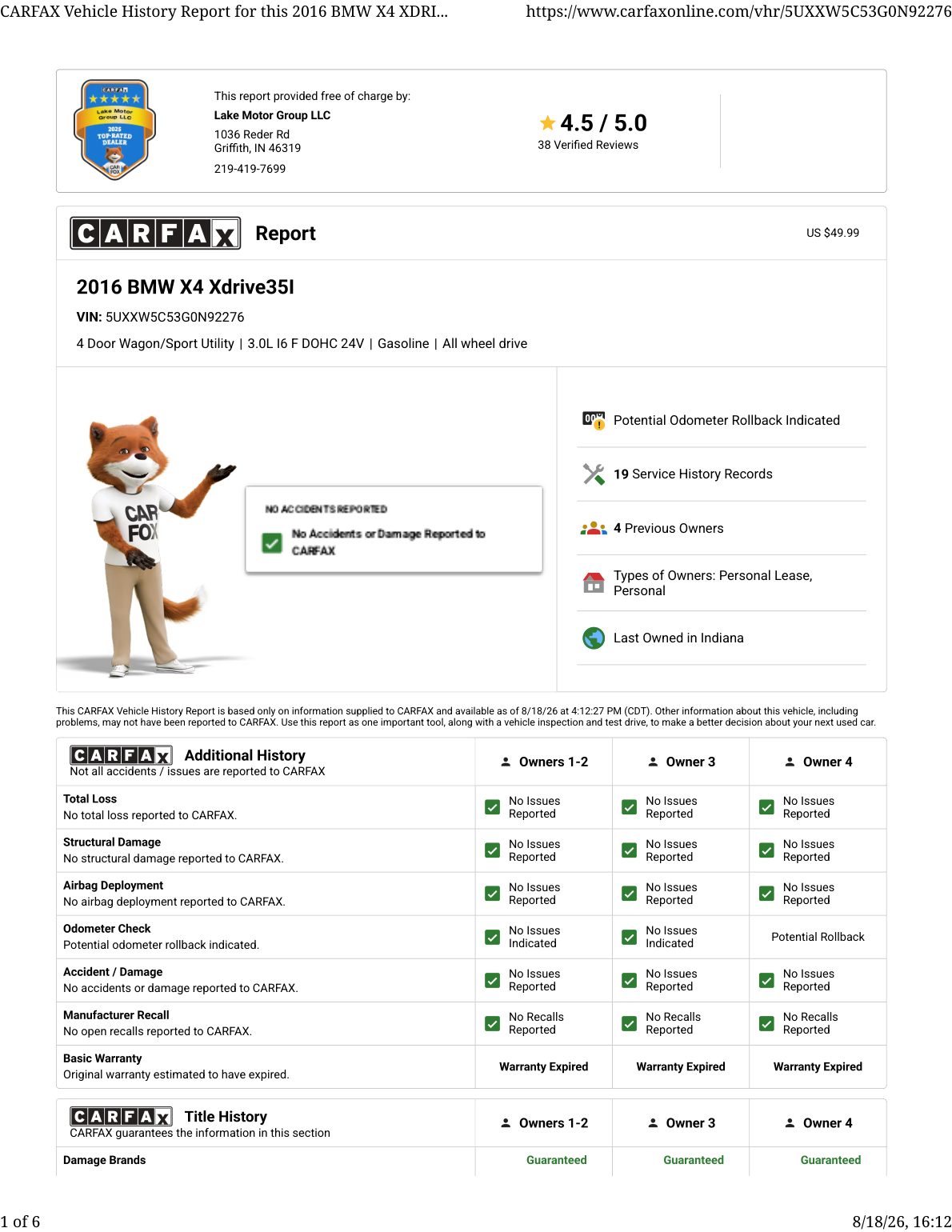
Task: Click Warranty Expired under Owner 3
Action: pyautogui.click(x=681, y=1066)
